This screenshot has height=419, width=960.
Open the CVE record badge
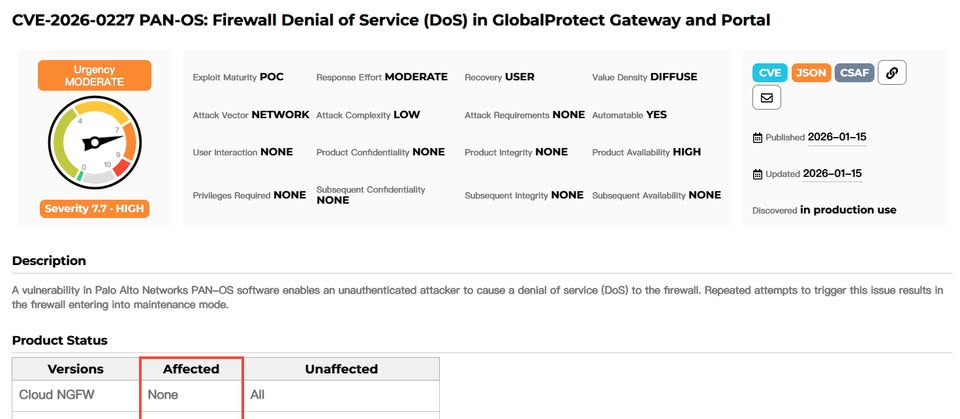coord(770,72)
